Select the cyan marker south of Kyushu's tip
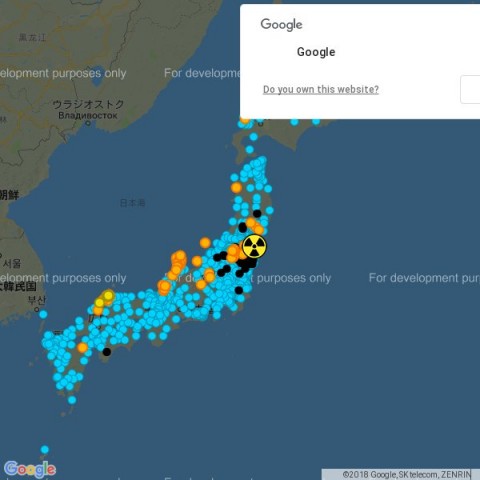This screenshot has height=480, width=480. click(72, 400)
